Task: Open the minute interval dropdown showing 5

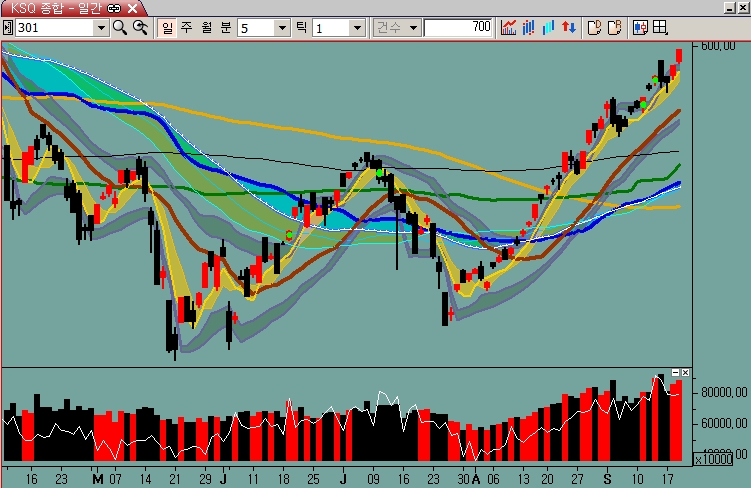Action: pos(281,28)
